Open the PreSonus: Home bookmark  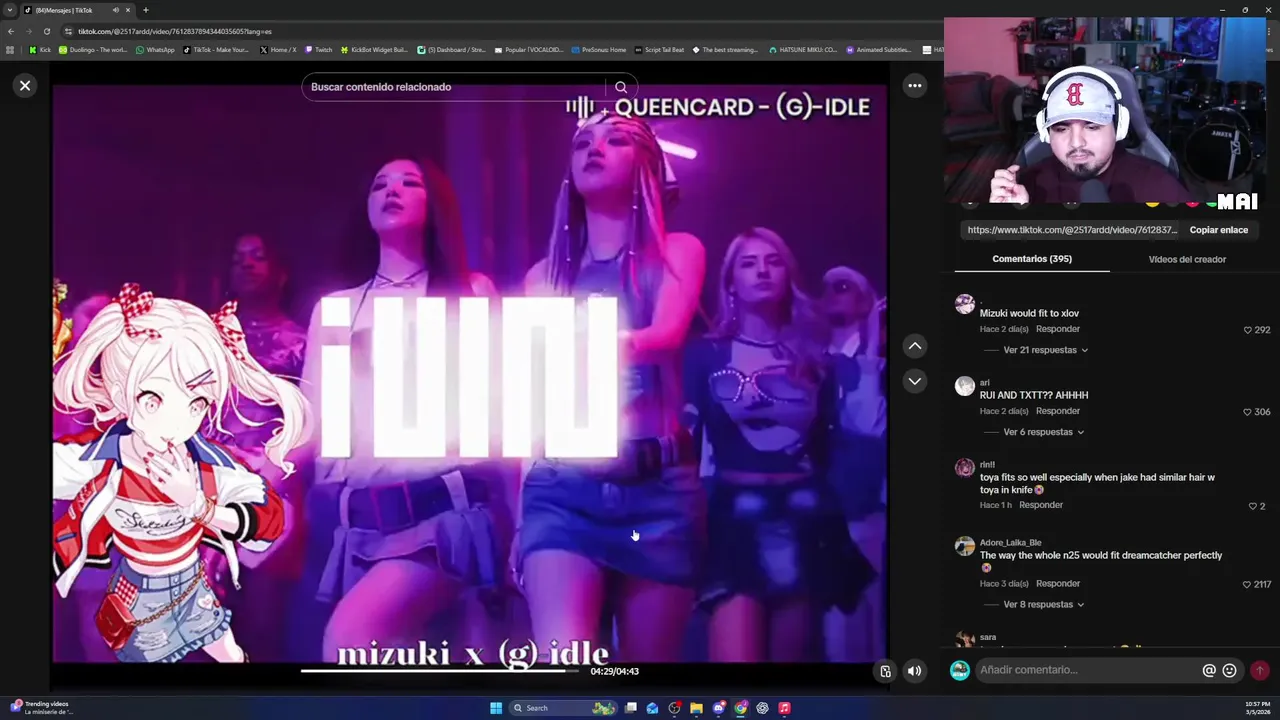(598, 49)
